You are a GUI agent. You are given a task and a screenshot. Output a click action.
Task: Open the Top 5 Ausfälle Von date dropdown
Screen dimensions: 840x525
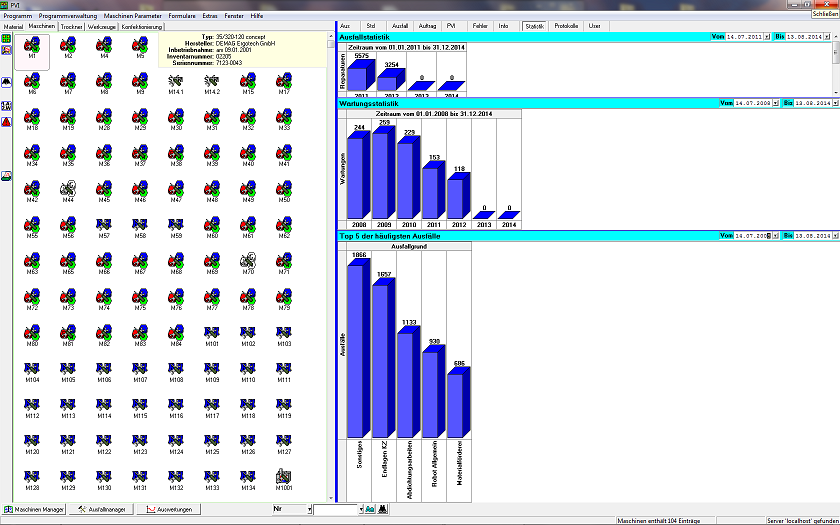pyautogui.click(x=769, y=236)
